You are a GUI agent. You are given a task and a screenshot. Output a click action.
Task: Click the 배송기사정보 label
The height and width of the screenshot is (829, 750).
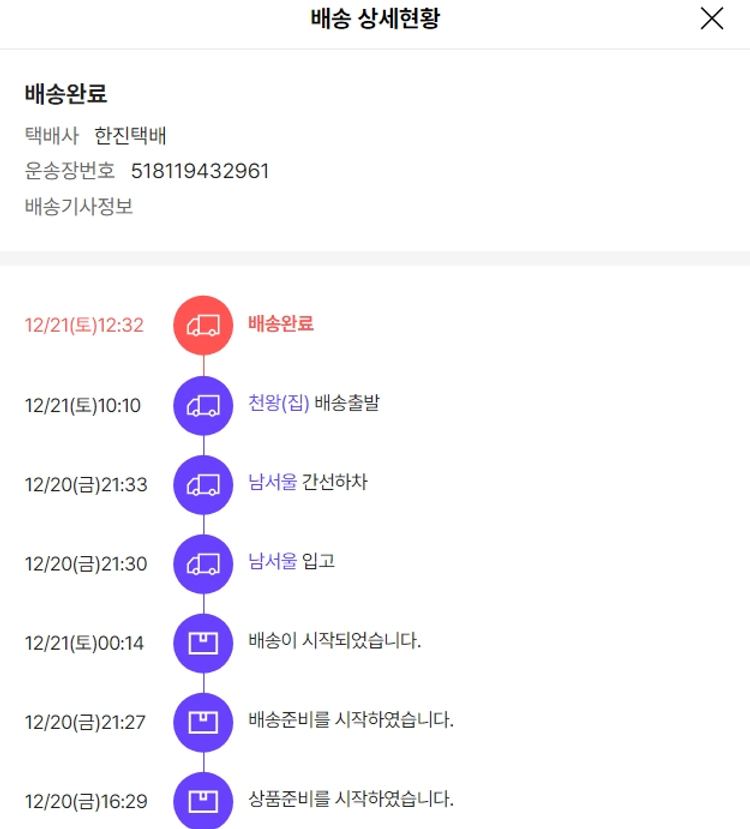tap(79, 207)
